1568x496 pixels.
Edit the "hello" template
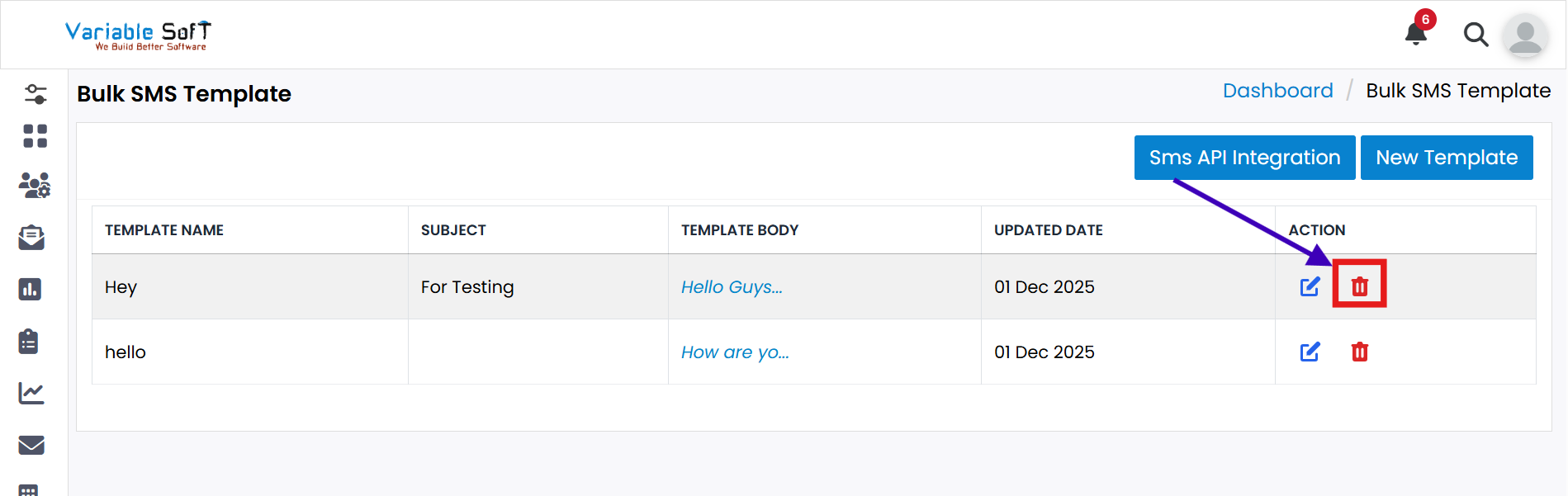pos(1310,352)
